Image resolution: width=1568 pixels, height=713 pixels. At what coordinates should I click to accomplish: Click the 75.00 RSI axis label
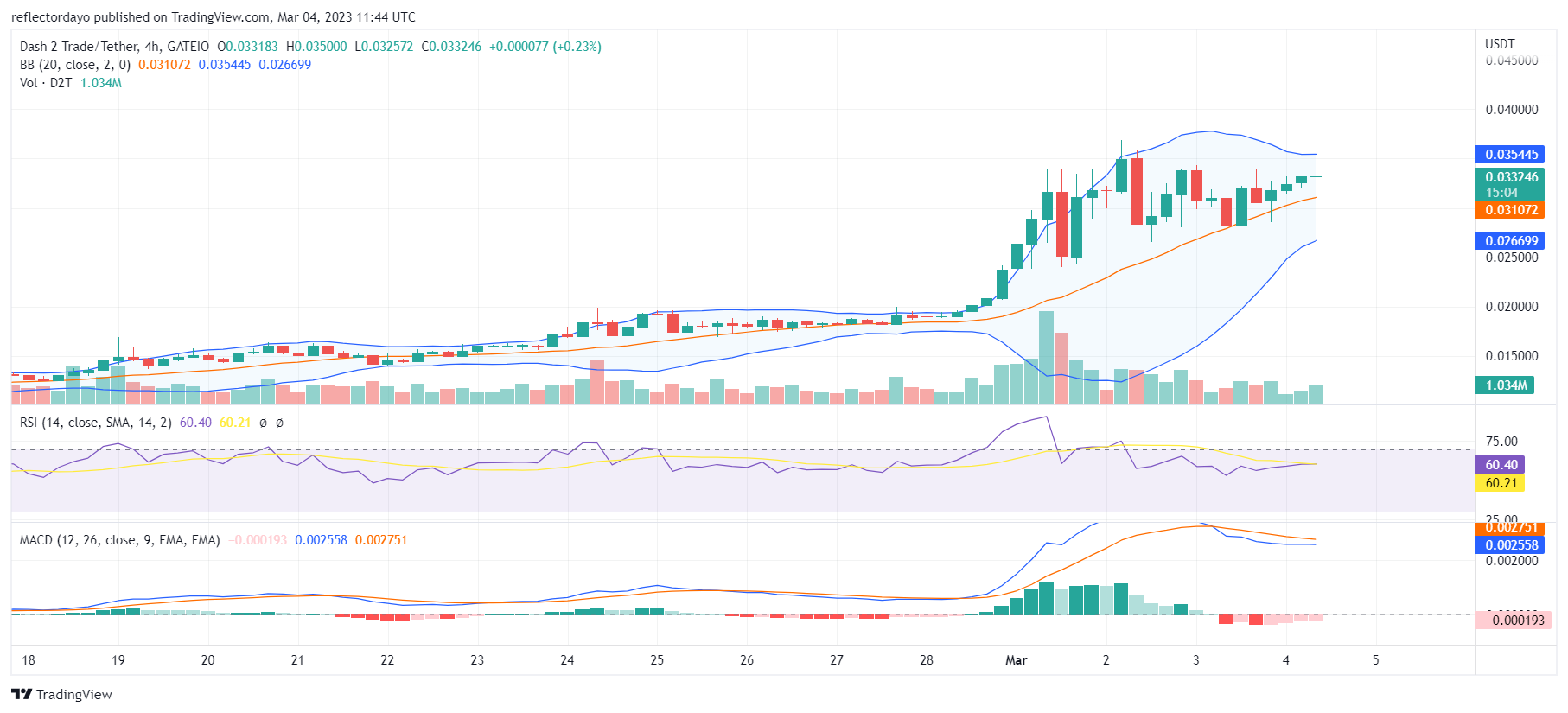point(1501,442)
